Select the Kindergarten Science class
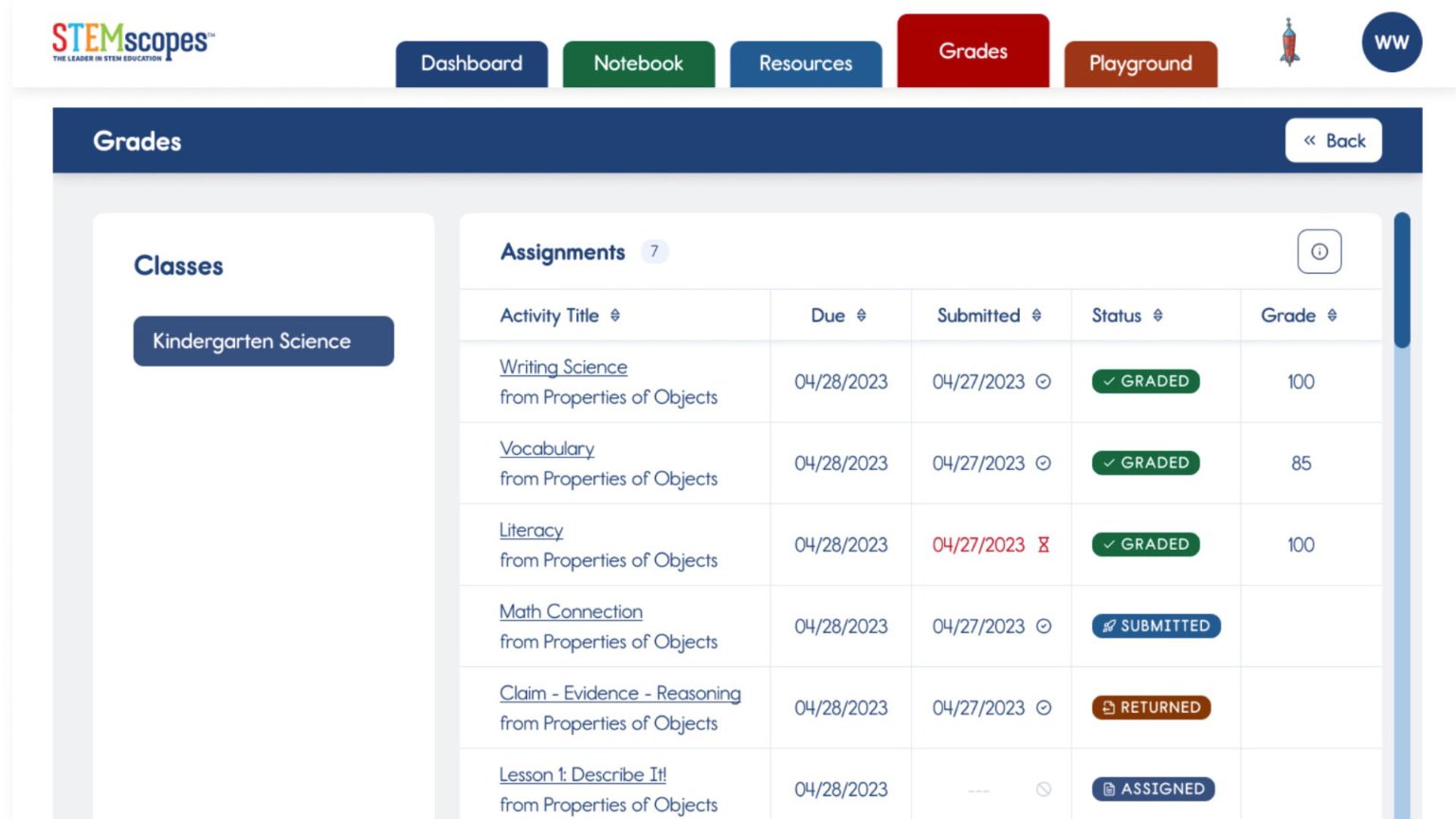Image resolution: width=1456 pixels, height=819 pixels. pos(263,341)
